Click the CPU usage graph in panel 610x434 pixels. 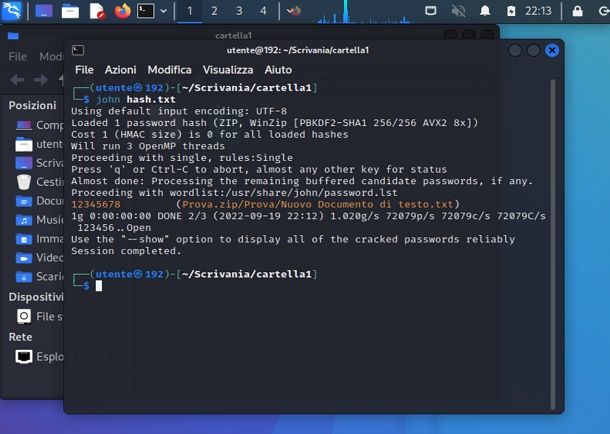[366, 12]
